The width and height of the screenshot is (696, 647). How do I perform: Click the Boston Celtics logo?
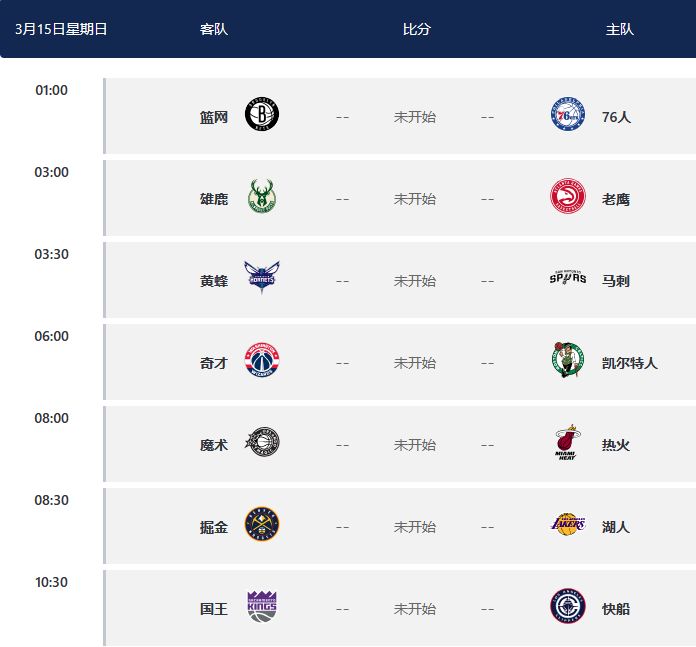tap(567, 360)
